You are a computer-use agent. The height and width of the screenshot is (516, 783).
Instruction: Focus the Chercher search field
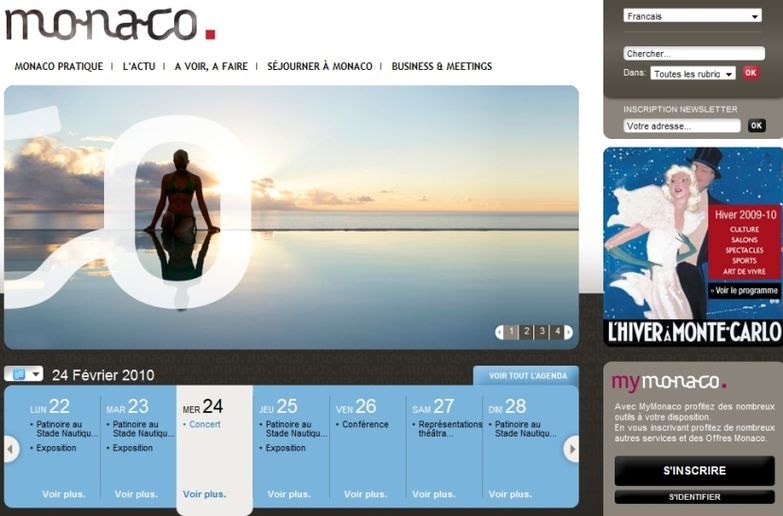pos(694,53)
